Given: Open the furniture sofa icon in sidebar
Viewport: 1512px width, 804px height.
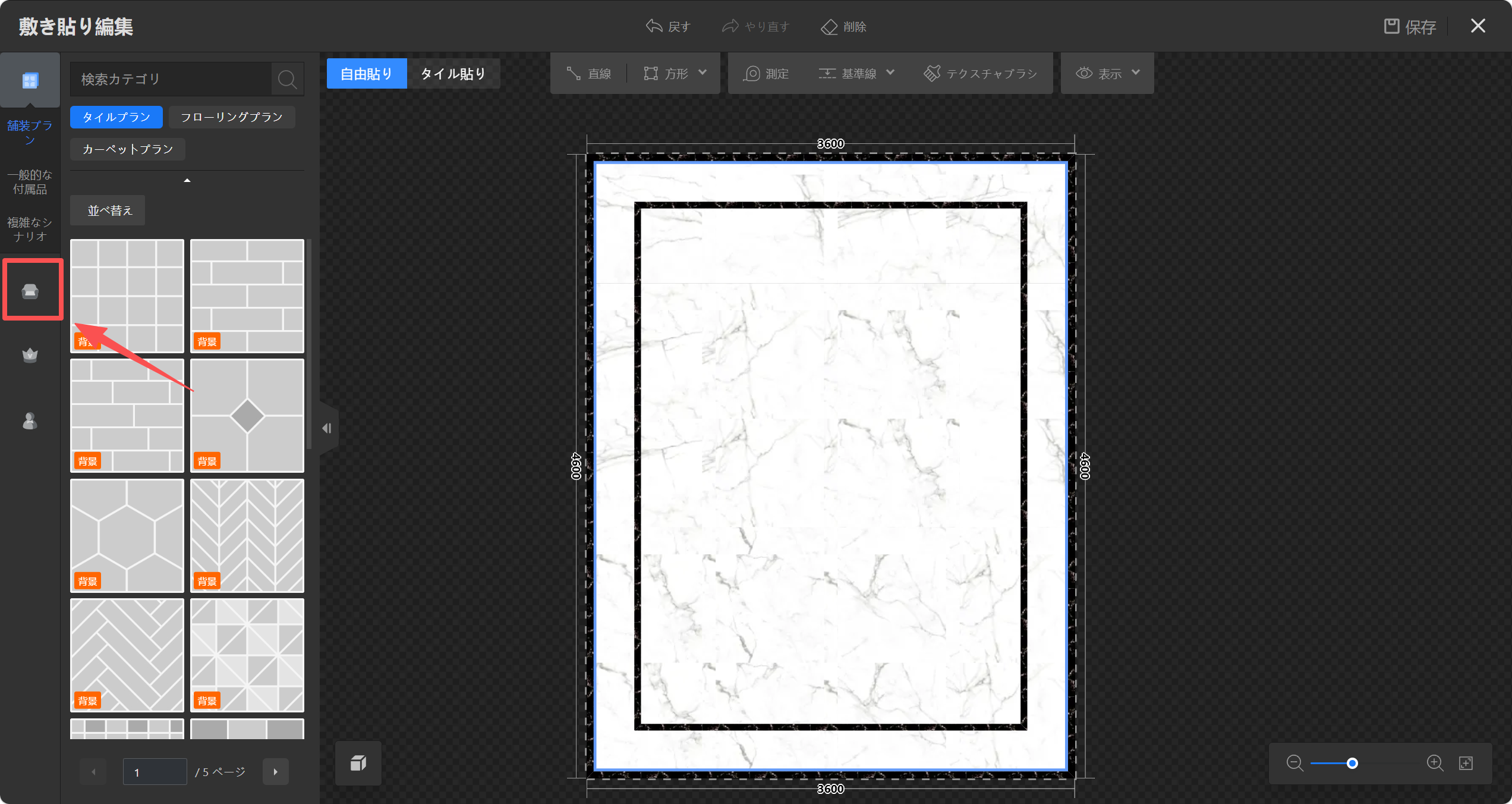Looking at the screenshot, I should [x=30, y=291].
